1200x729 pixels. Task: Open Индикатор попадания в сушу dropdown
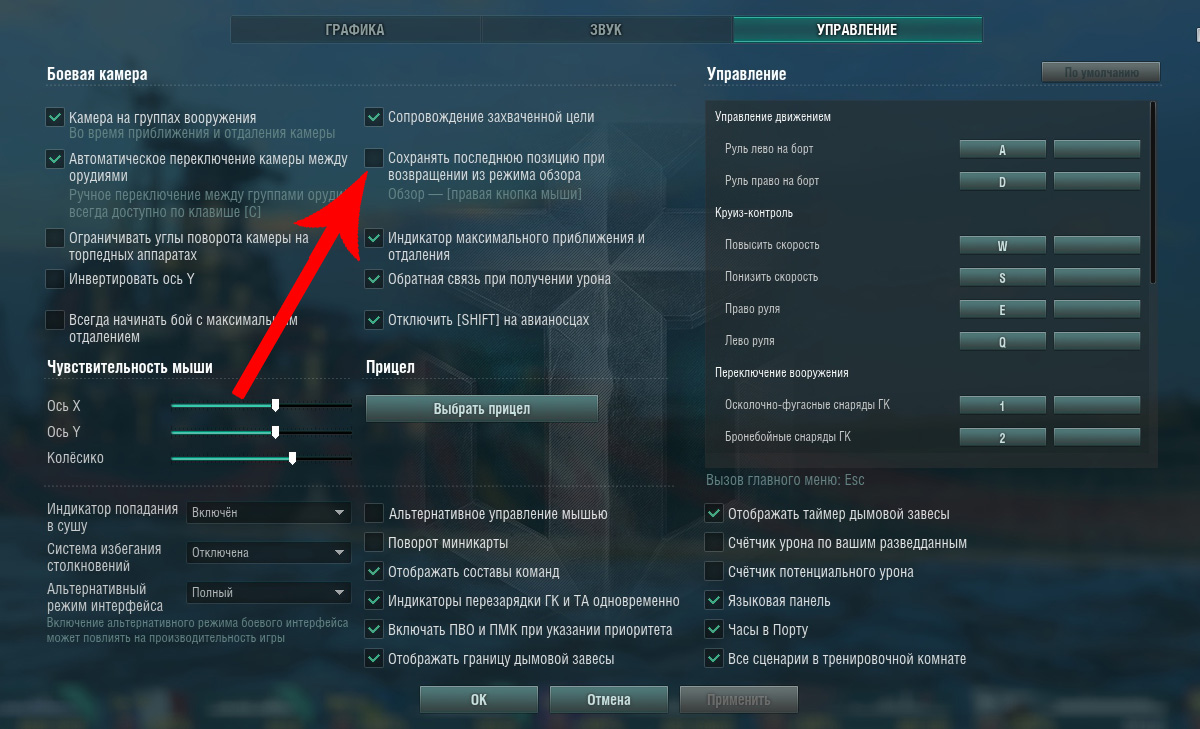(269, 513)
